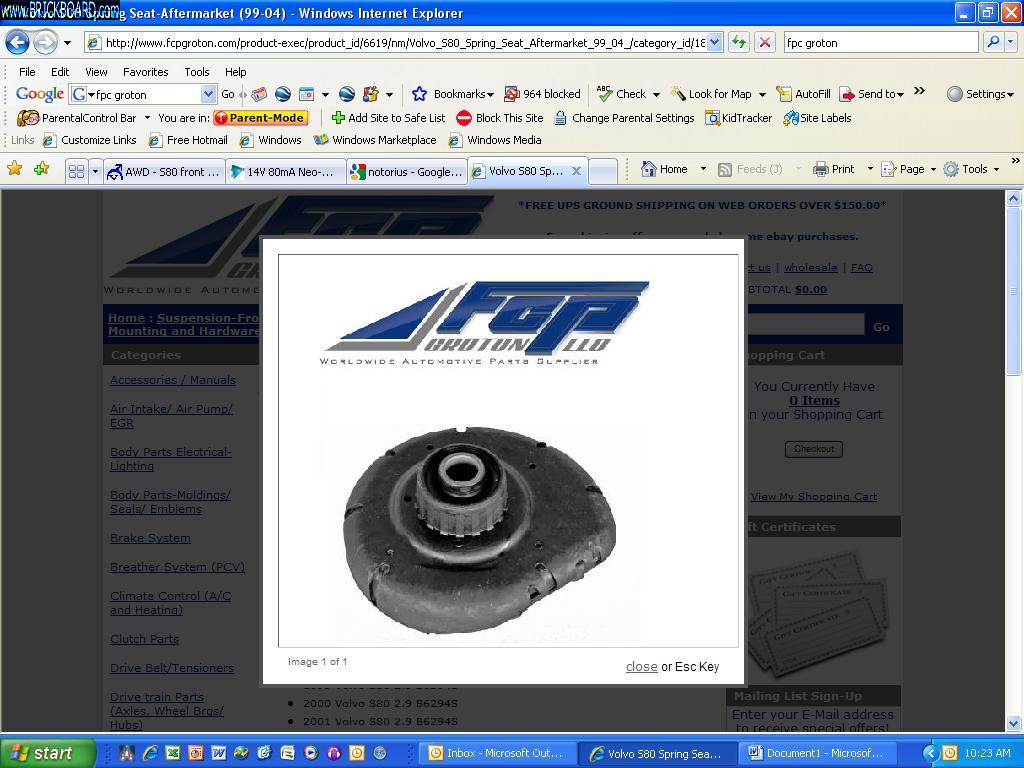Expand the address bar URL dropdown
The height and width of the screenshot is (768, 1024).
pos(715,42)
